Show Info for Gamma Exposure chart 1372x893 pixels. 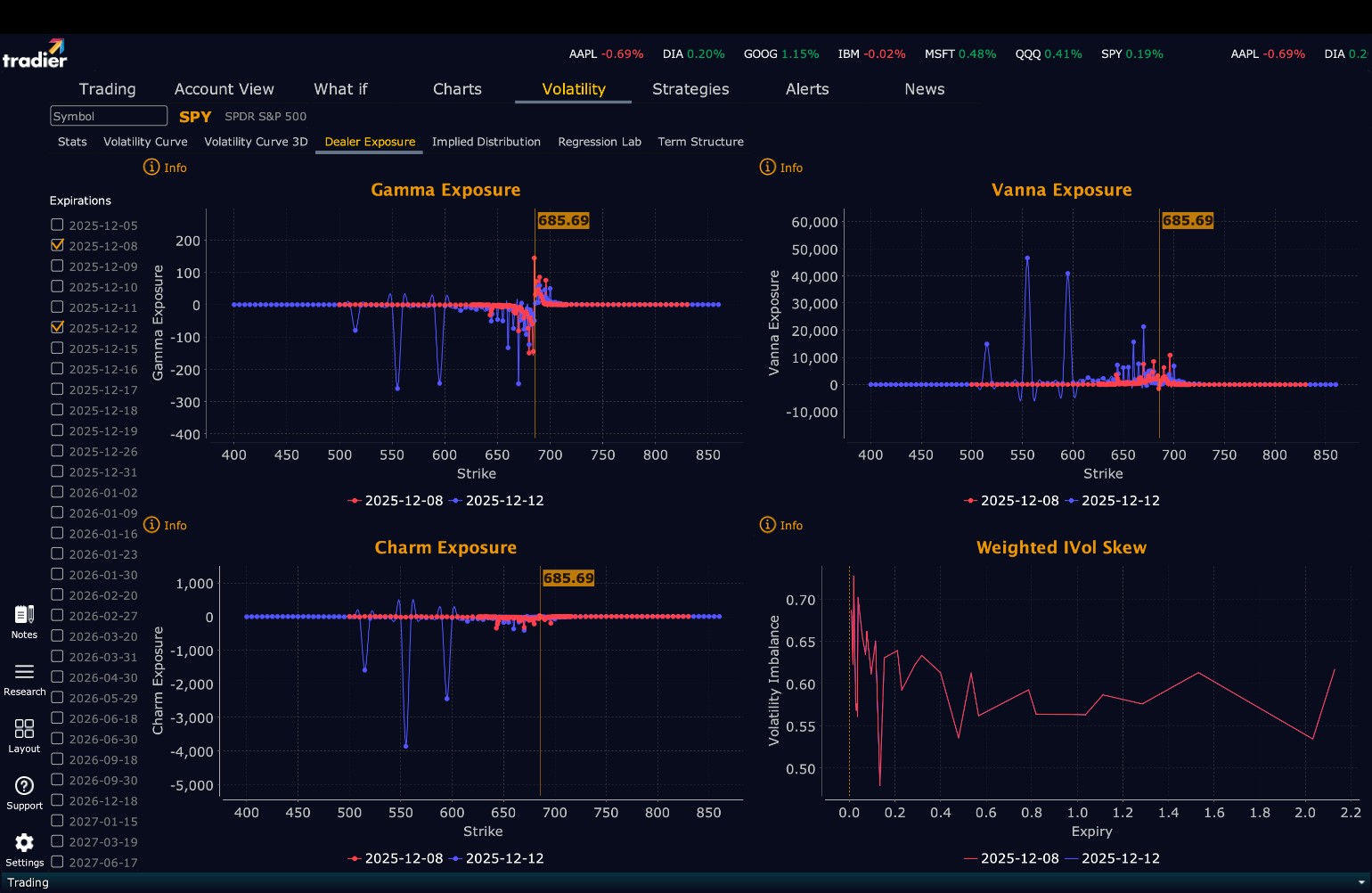point(165,168)
